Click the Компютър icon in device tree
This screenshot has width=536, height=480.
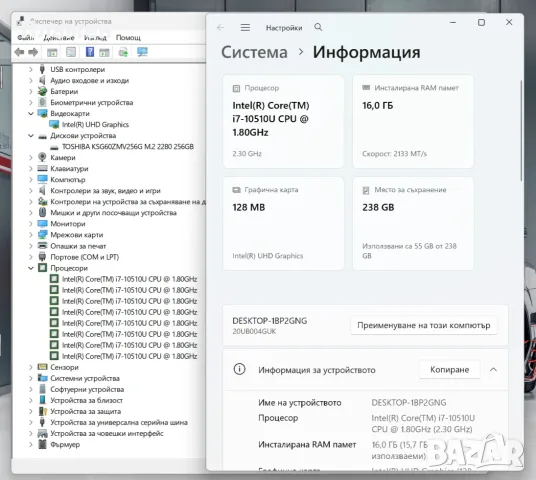(x=42, y=179)
